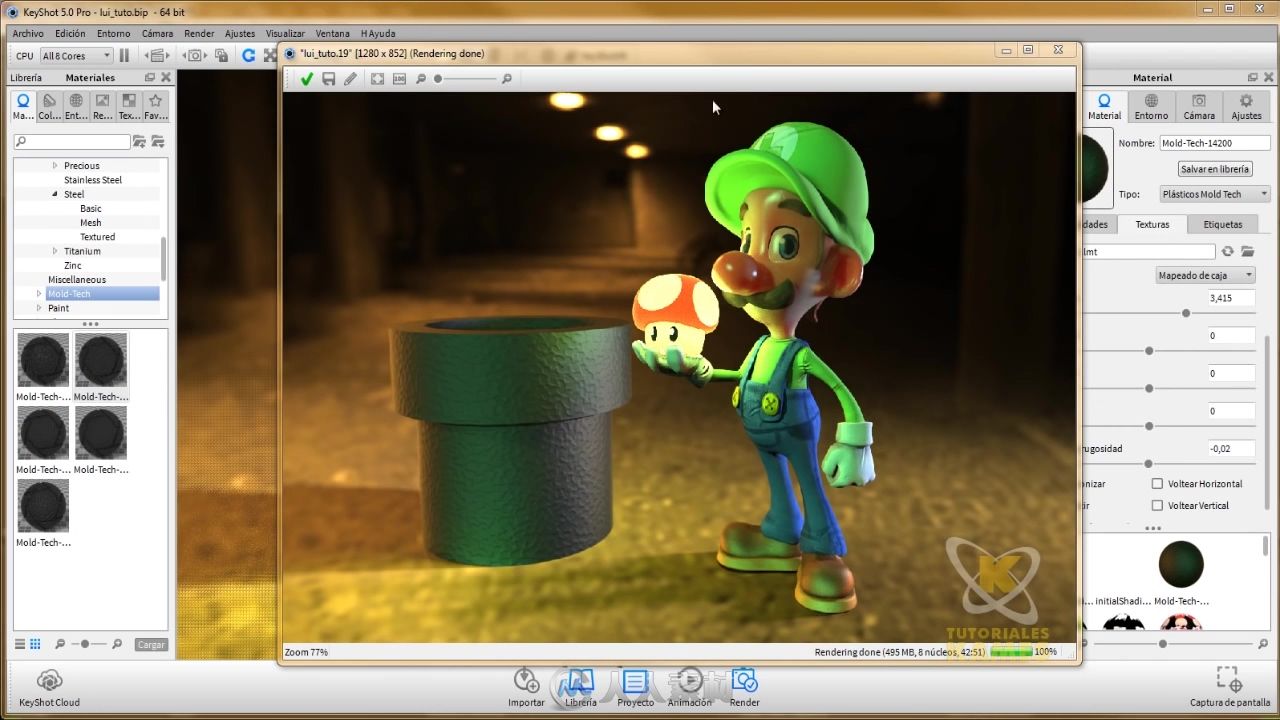Select Stainless Steel in material tree
Screen dimensions: 1280x720
93,180
